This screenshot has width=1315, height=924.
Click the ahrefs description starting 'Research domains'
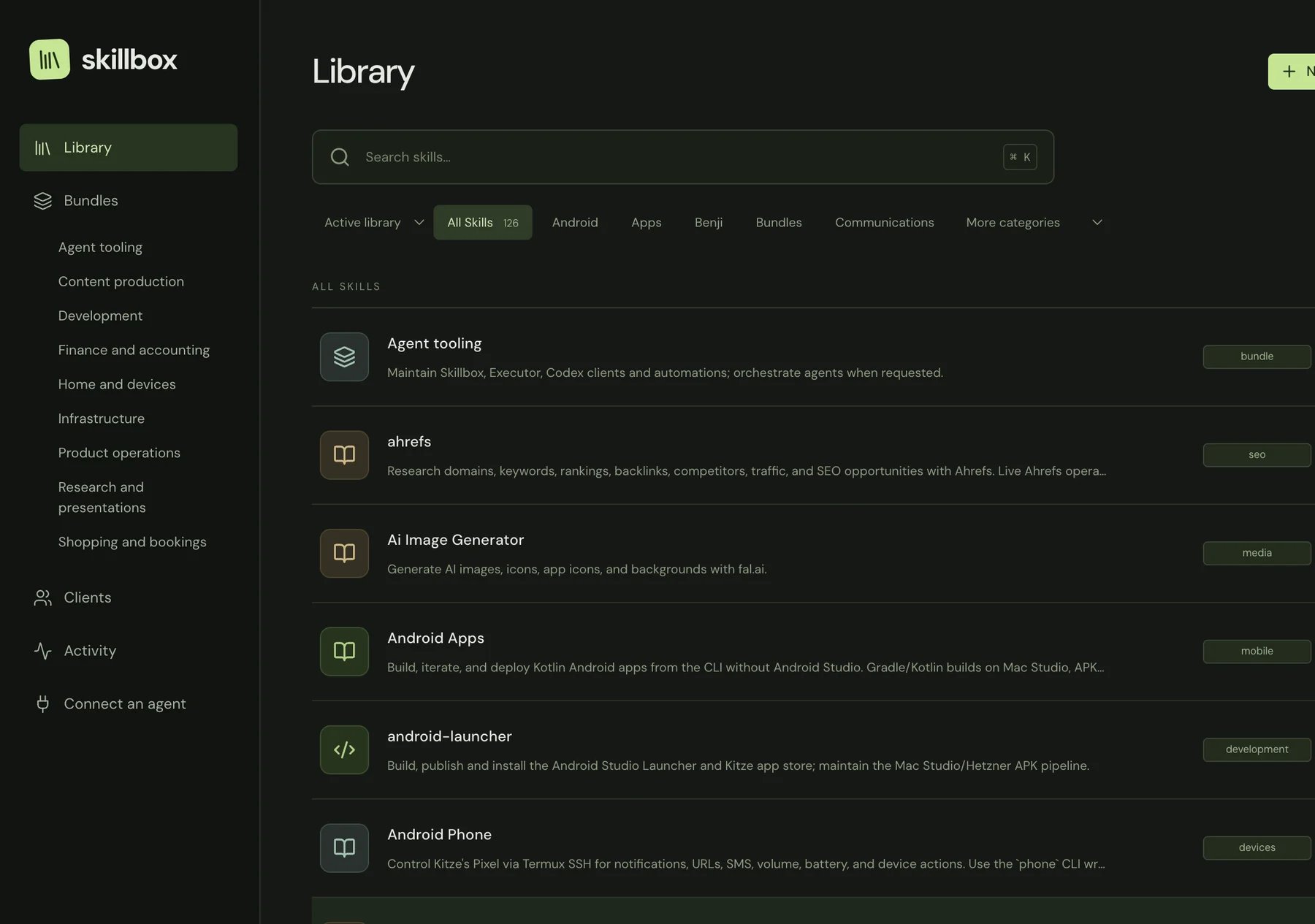point(747,471)
